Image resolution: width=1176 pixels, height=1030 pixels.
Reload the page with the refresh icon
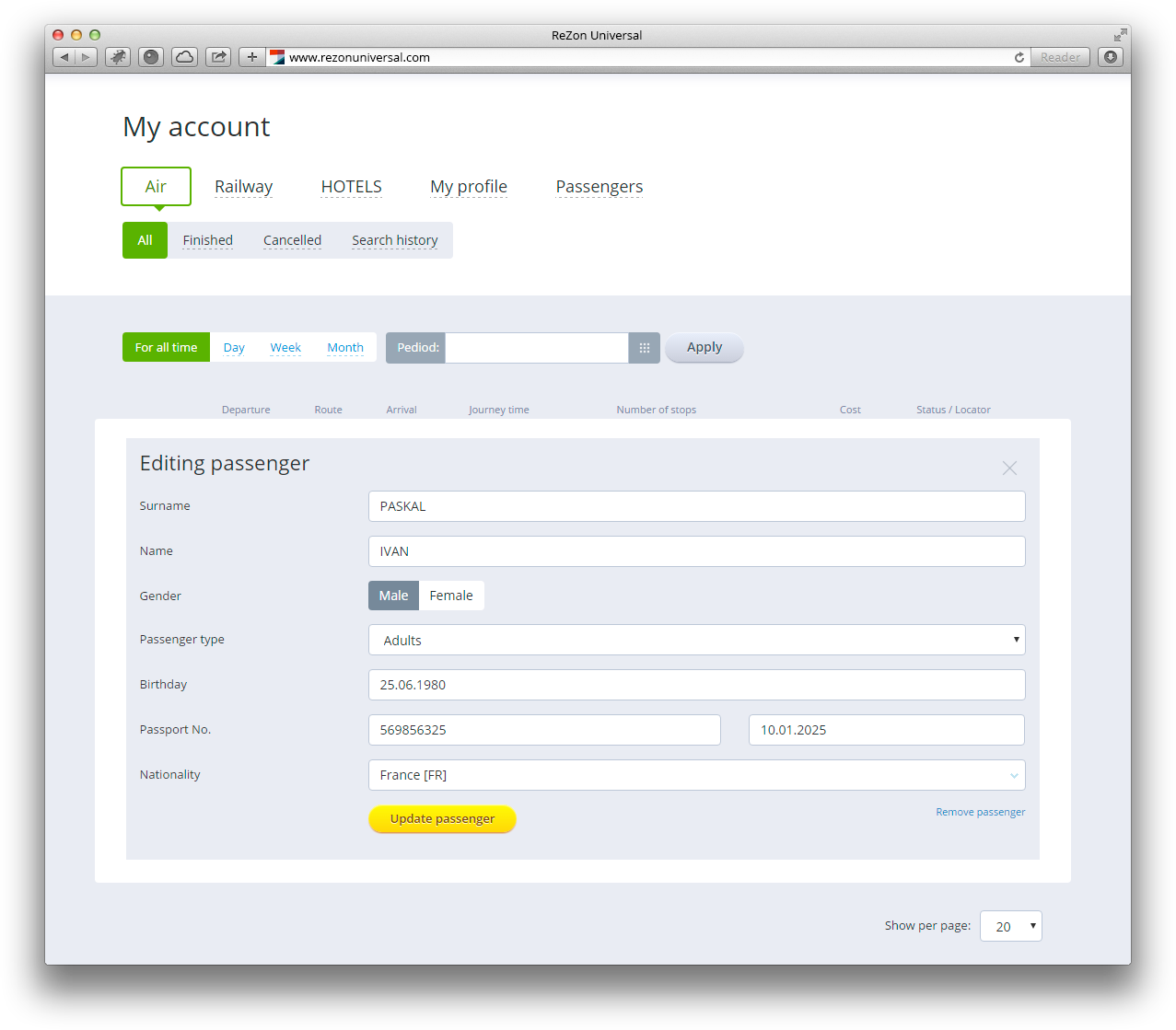(x=1019, y=57)
